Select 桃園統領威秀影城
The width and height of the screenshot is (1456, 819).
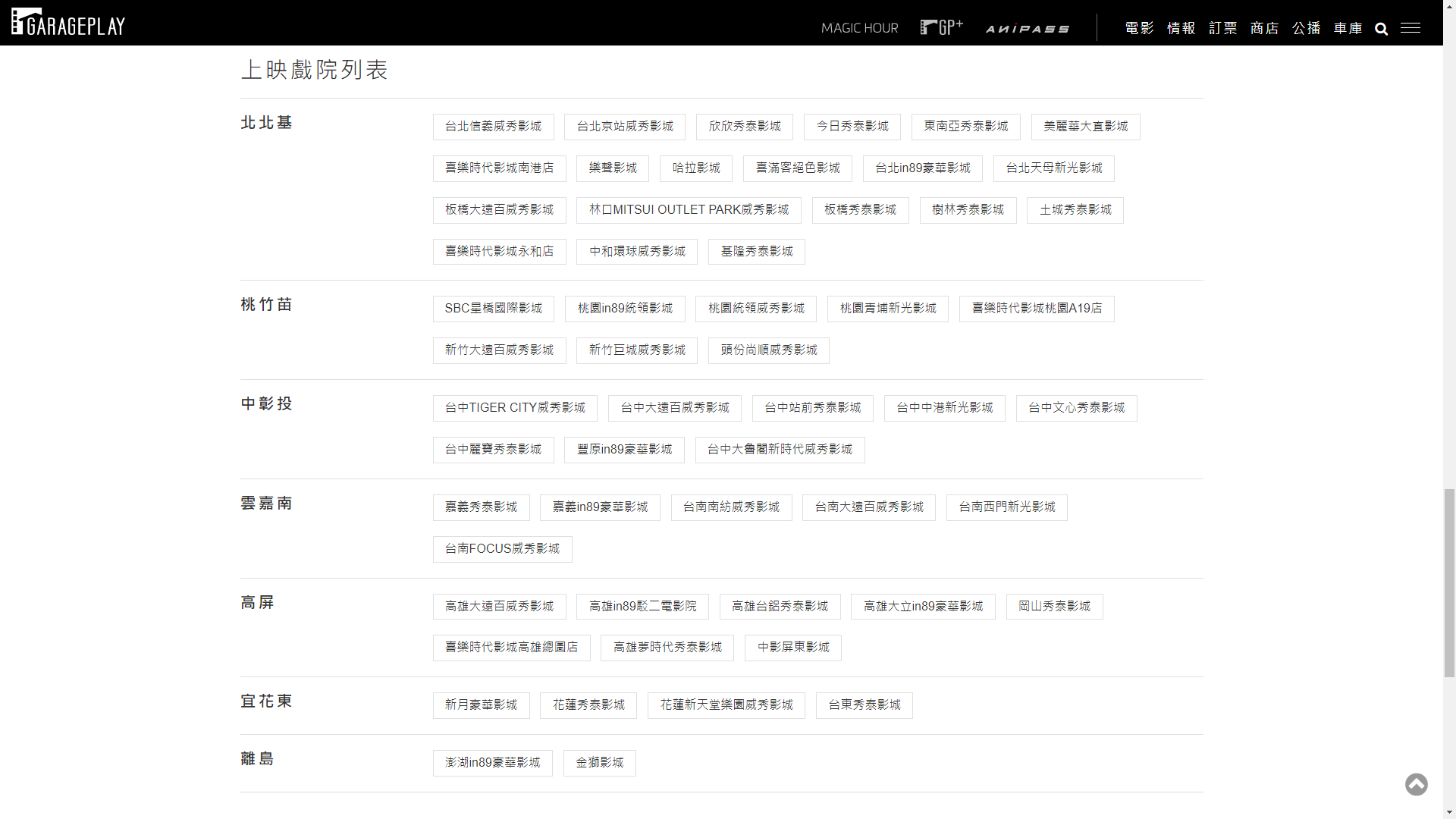click(x=756, y=309)
